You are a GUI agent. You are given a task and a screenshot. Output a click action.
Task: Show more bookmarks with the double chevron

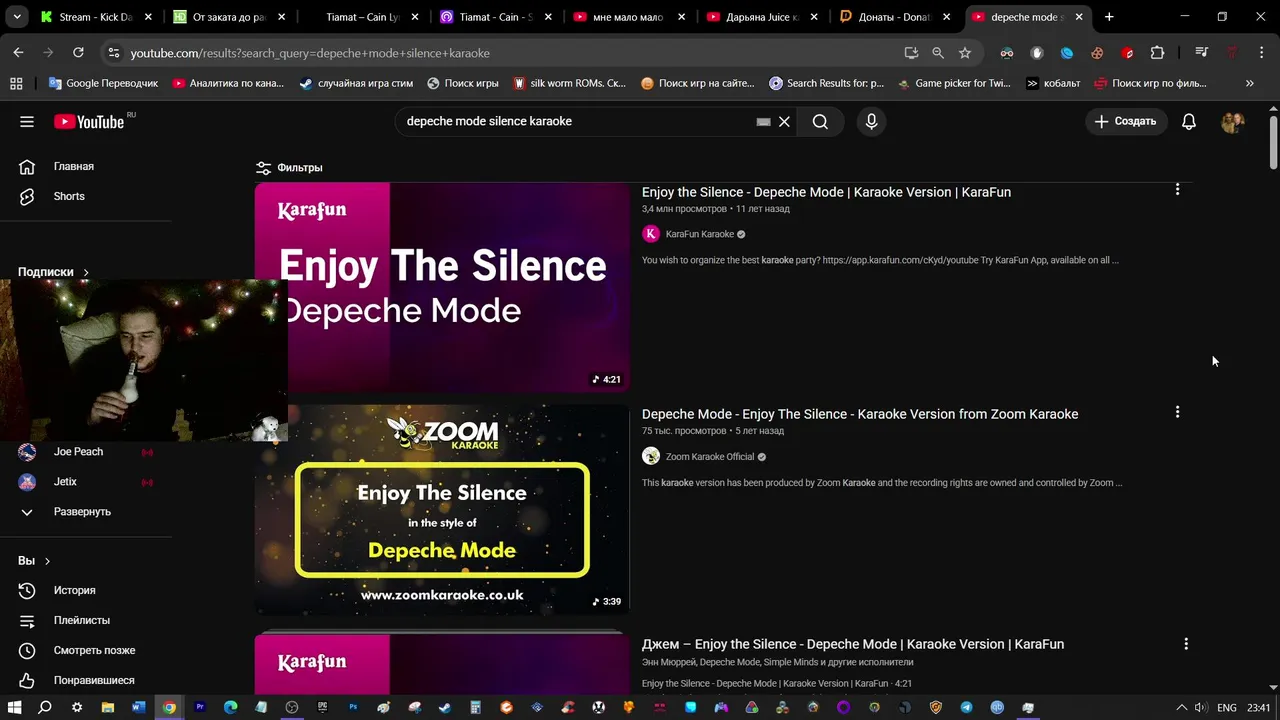[x=1250, y=83]
